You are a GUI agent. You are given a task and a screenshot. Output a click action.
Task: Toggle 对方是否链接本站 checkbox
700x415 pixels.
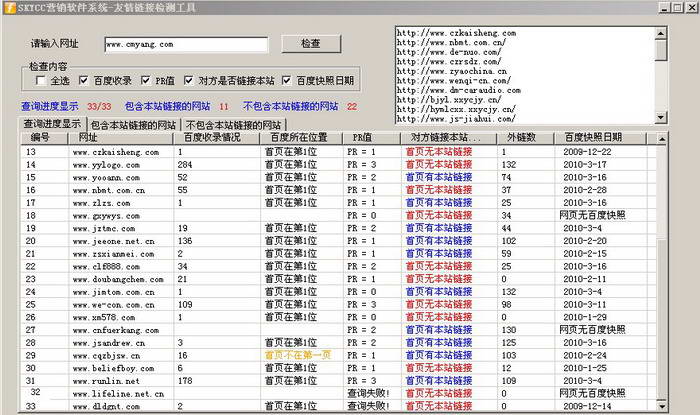(189, 80)
